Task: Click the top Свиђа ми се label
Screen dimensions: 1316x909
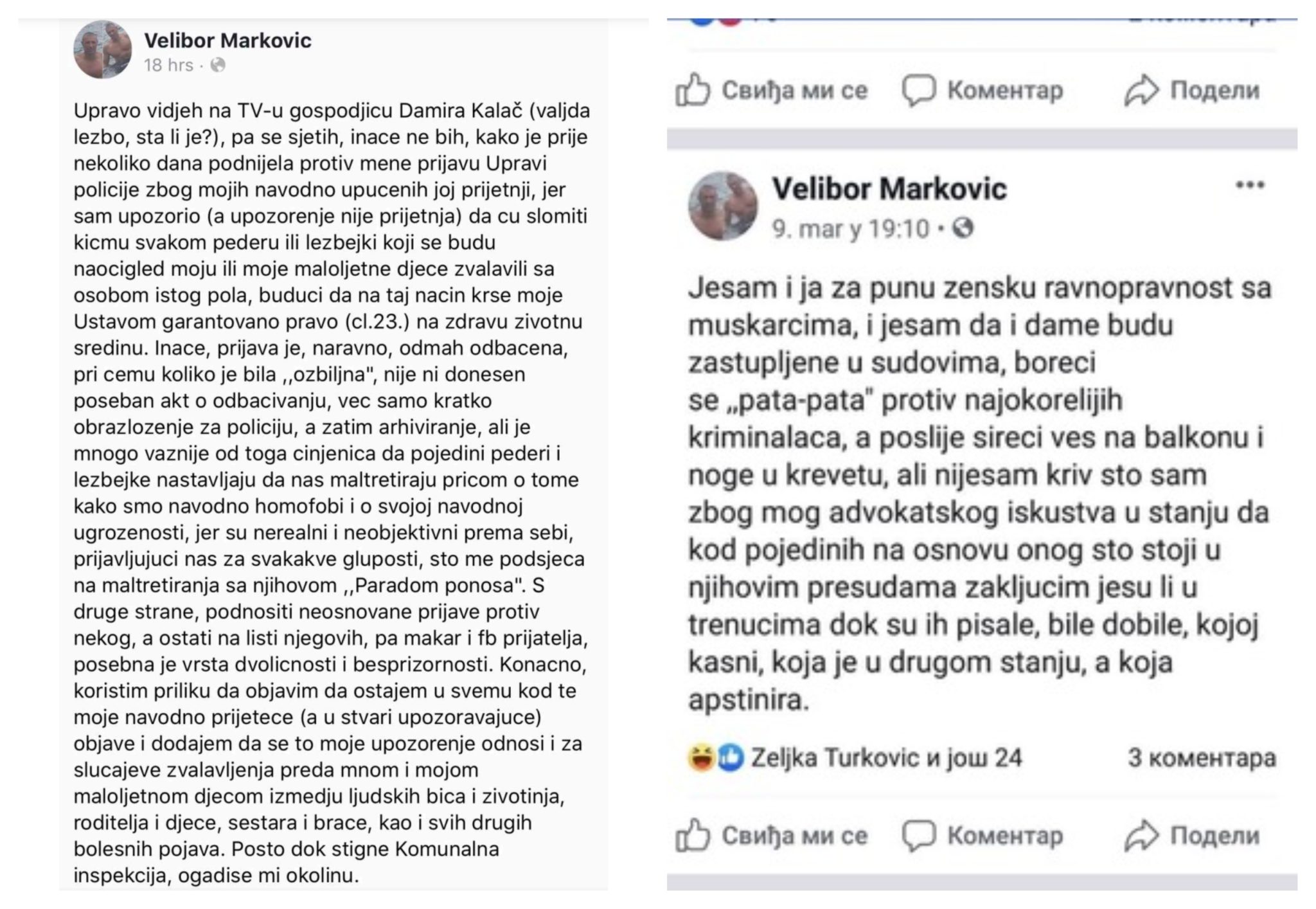Action: (794, 91)
